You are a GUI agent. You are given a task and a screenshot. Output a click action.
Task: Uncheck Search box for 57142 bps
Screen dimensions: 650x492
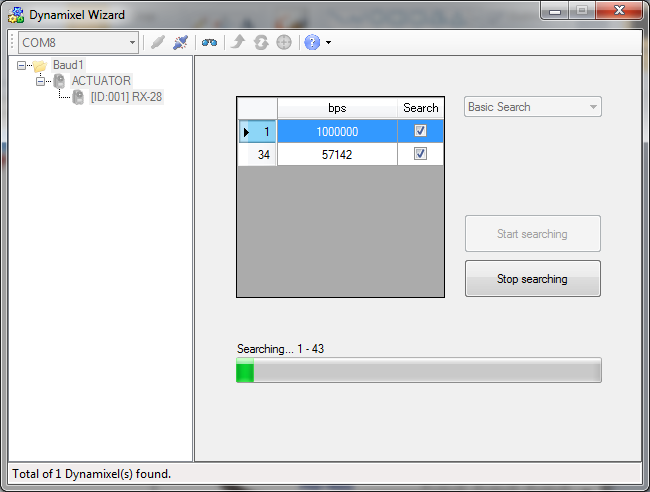(420, 154)
